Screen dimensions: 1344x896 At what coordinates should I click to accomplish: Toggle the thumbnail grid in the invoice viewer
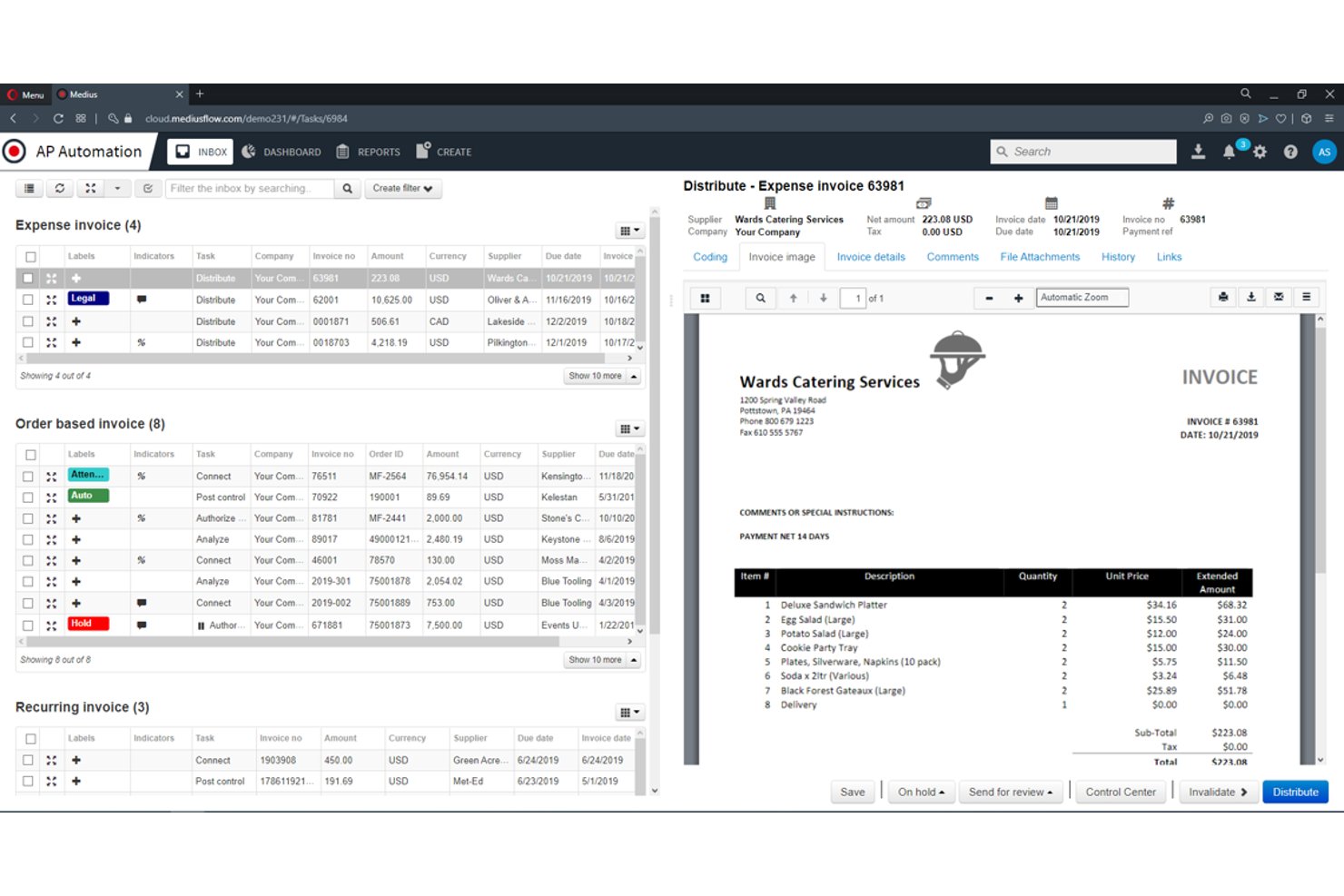click(x=705, y=298)
